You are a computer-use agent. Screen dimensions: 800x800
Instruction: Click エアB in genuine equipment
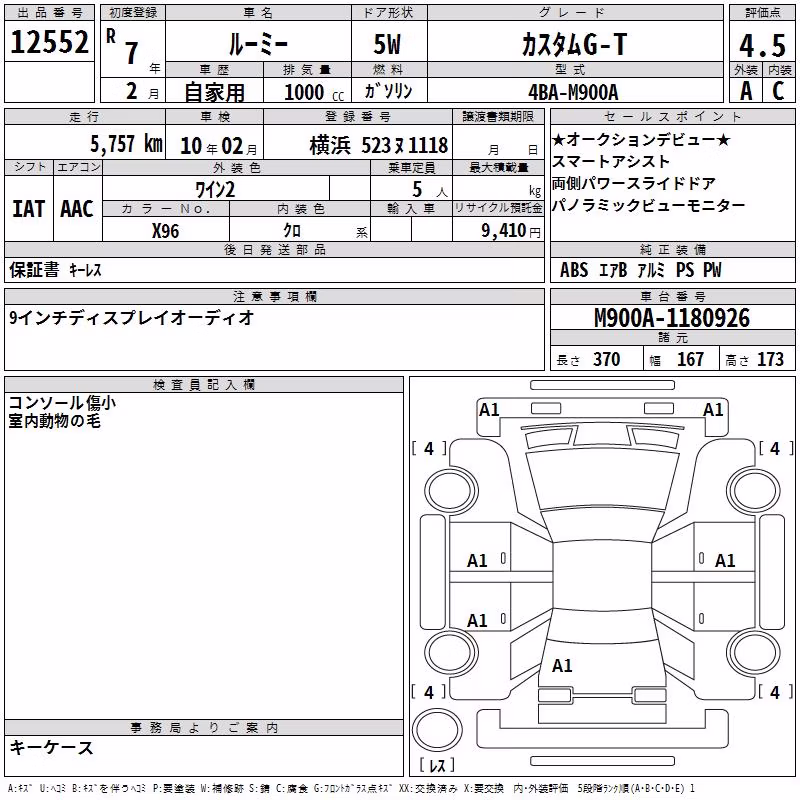tap(613, 270)
